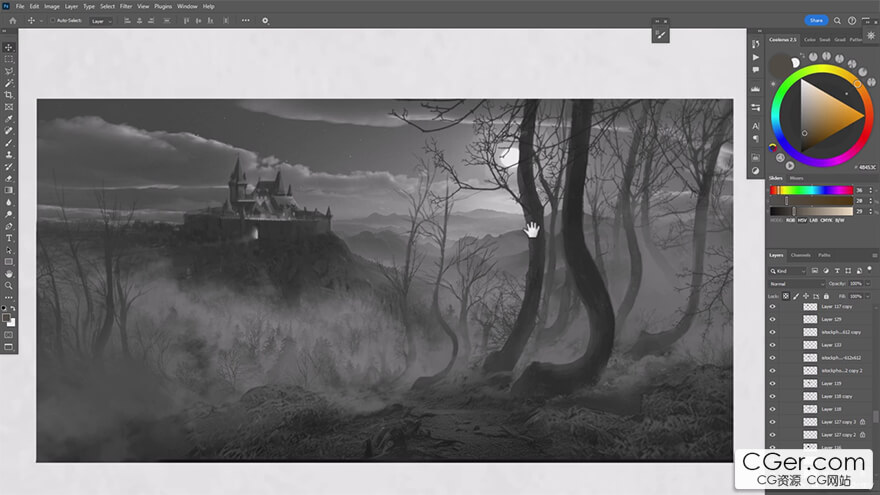Image resolution: width=880 pixels, height=495 pixels.
Task: Select the Magic Wand tool
Action: point(8,83)
